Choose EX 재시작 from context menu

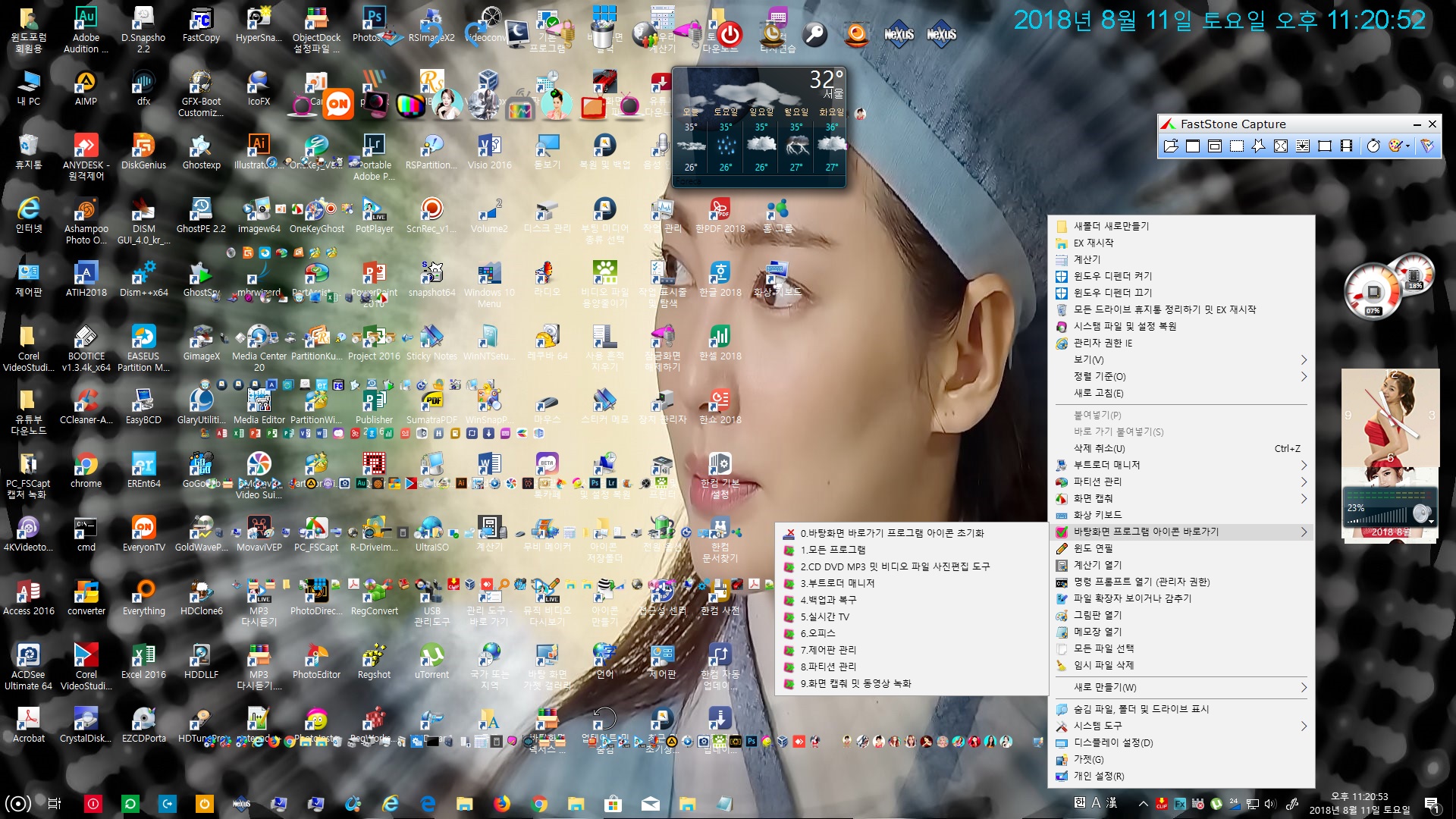pyautogui.click(x=1181, y=243)
